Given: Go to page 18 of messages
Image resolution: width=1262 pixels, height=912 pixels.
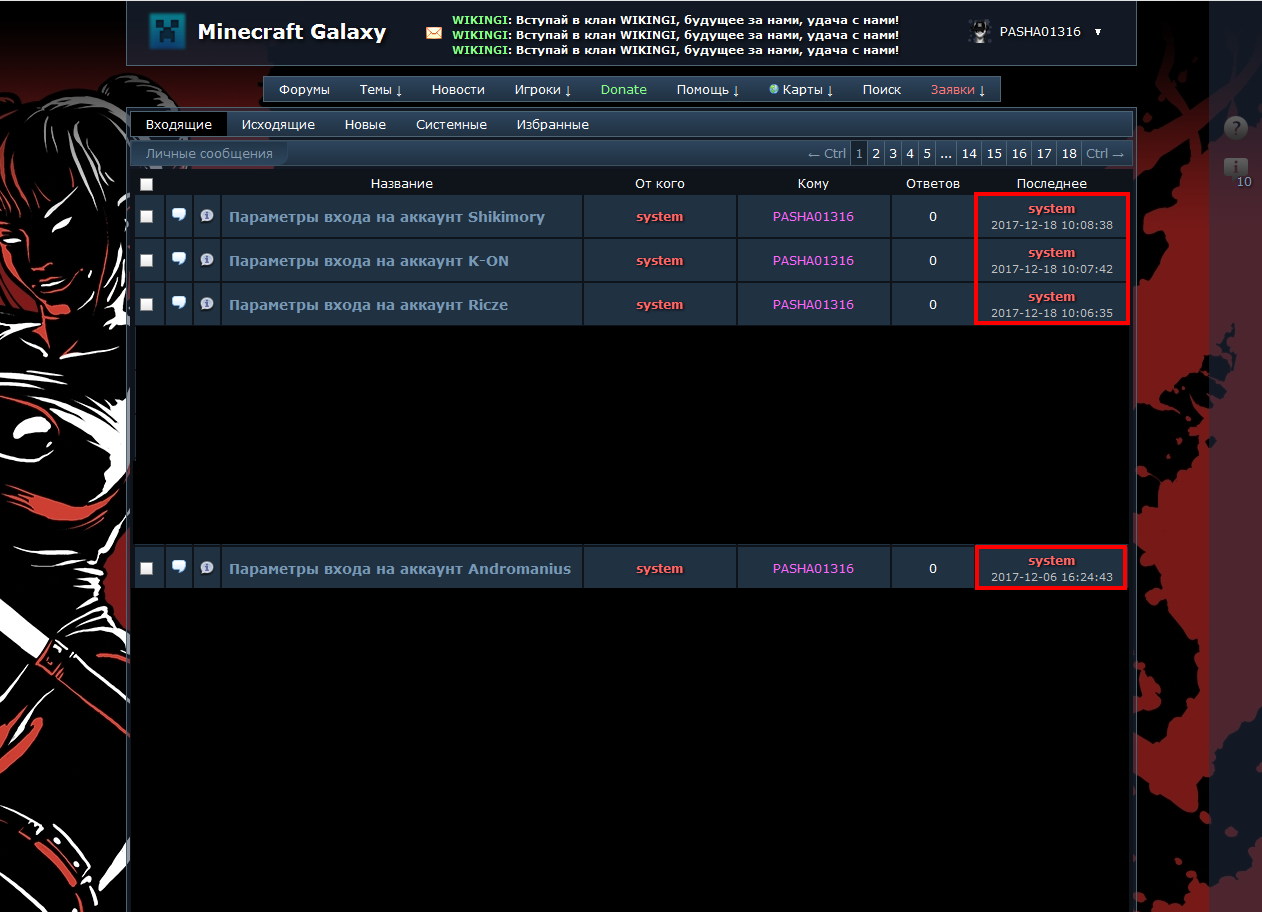Looking at the screenshot, I should click(1069, 154).
